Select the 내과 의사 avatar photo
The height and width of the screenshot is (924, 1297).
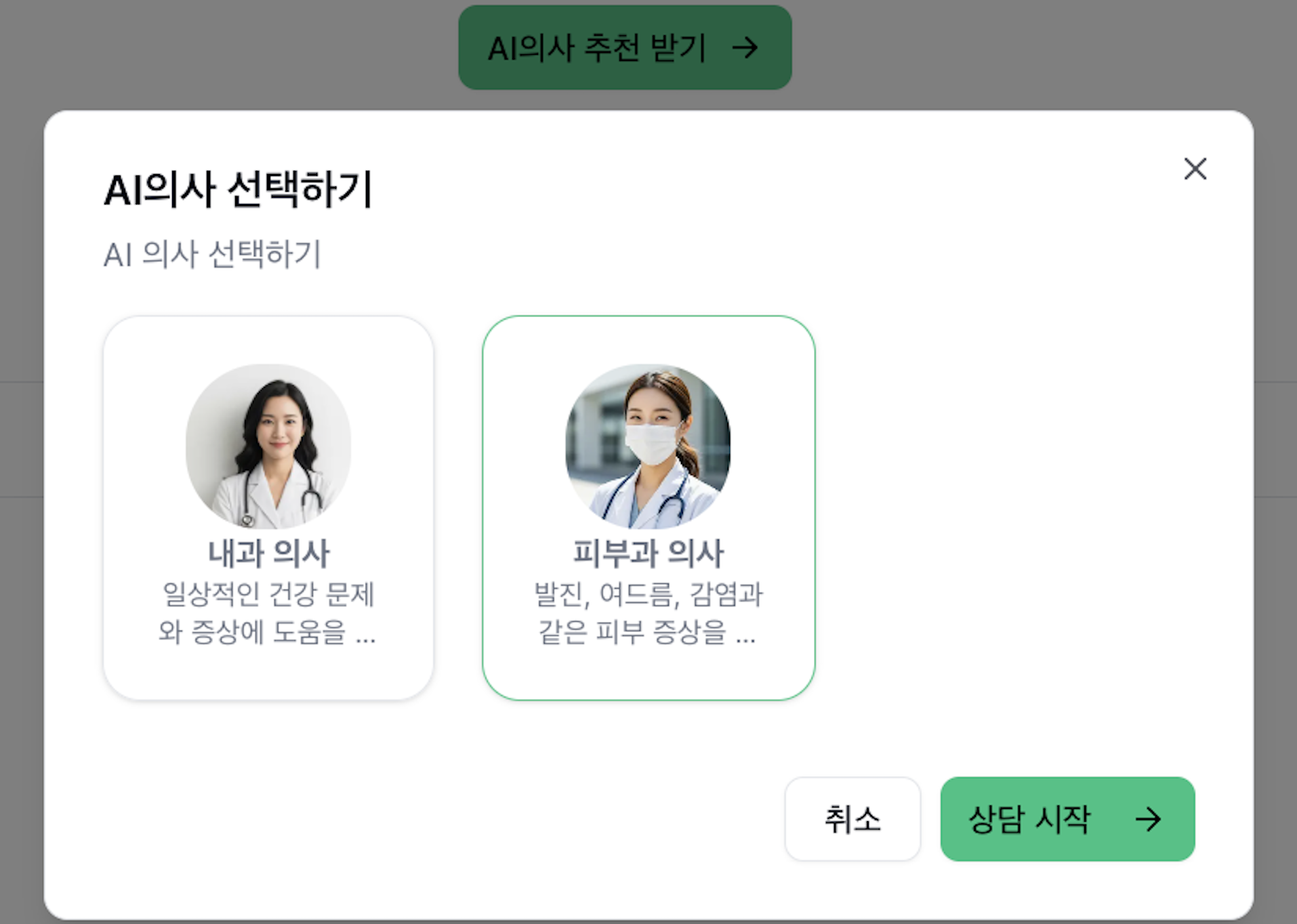click(268, 446)
